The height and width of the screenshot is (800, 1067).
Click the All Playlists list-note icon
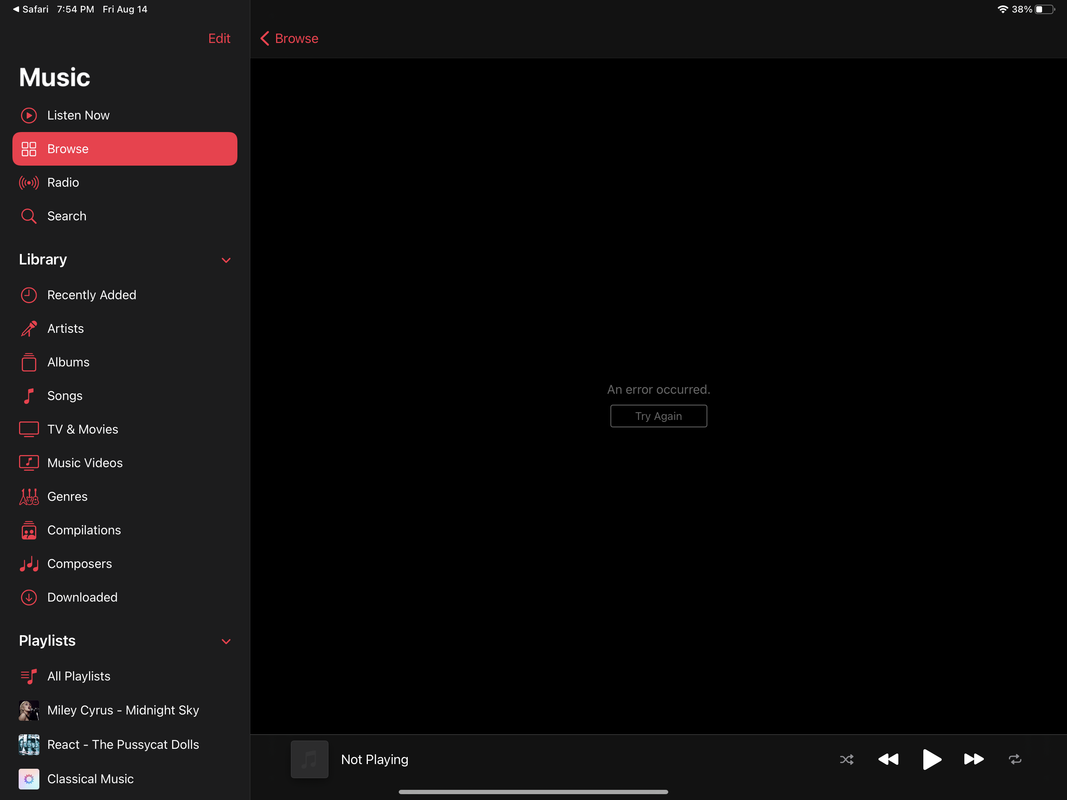click(29, 676)
